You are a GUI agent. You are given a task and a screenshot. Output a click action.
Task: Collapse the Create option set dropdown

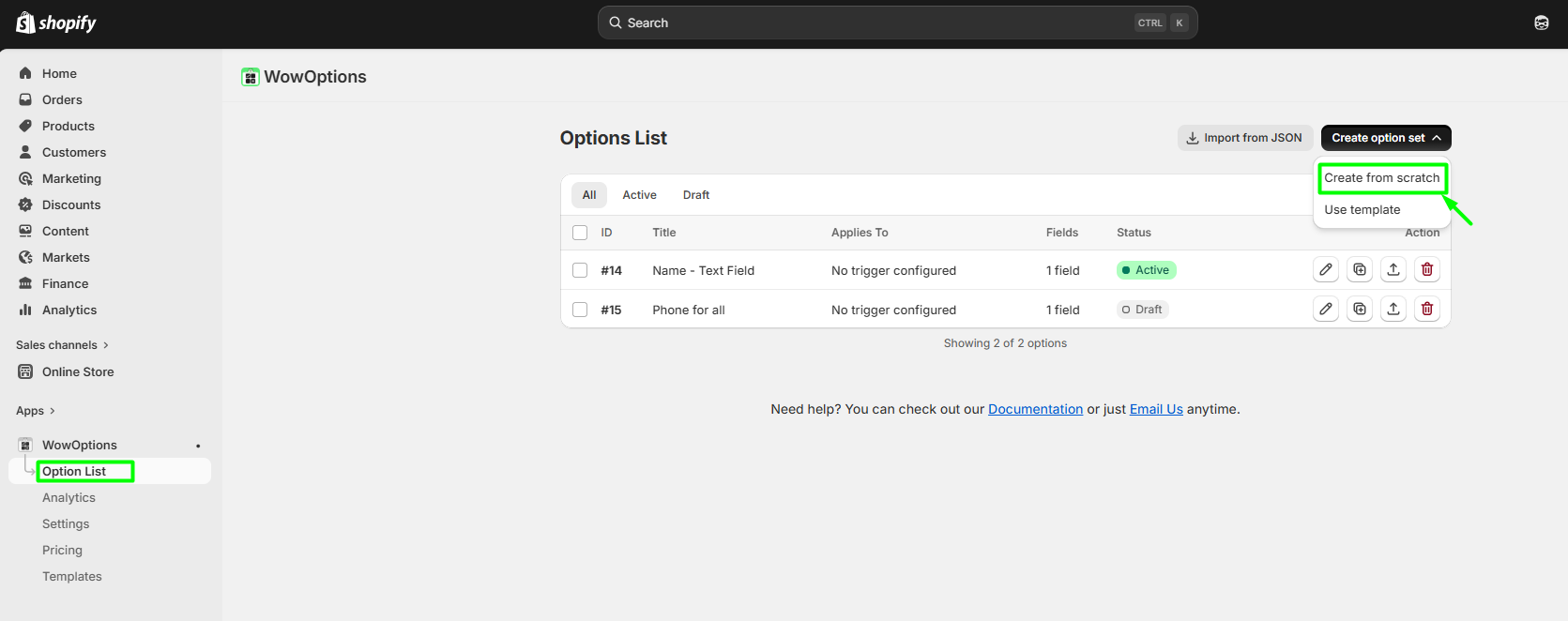coord(1385,138)
